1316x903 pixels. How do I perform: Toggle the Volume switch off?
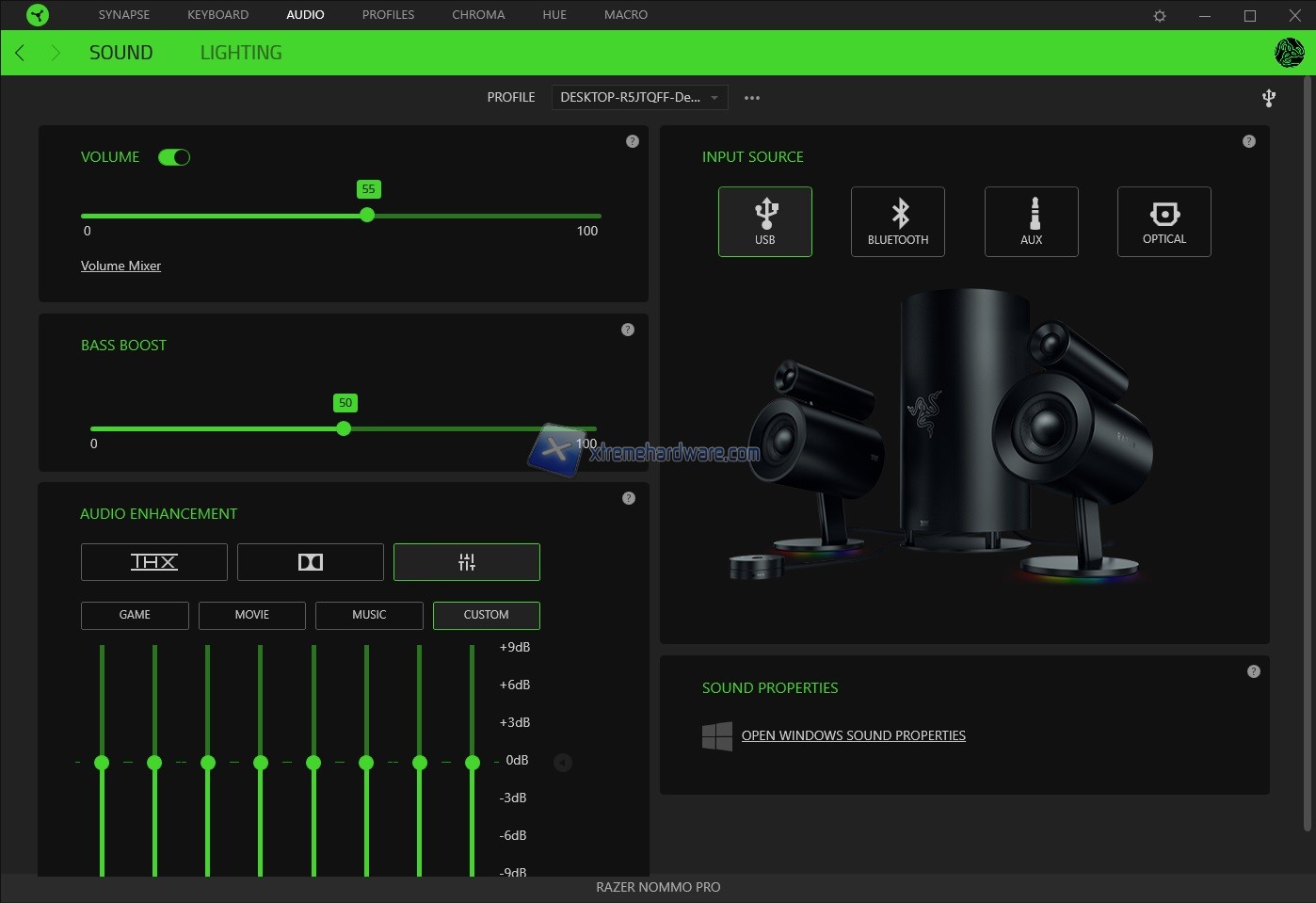click(174, 157)
